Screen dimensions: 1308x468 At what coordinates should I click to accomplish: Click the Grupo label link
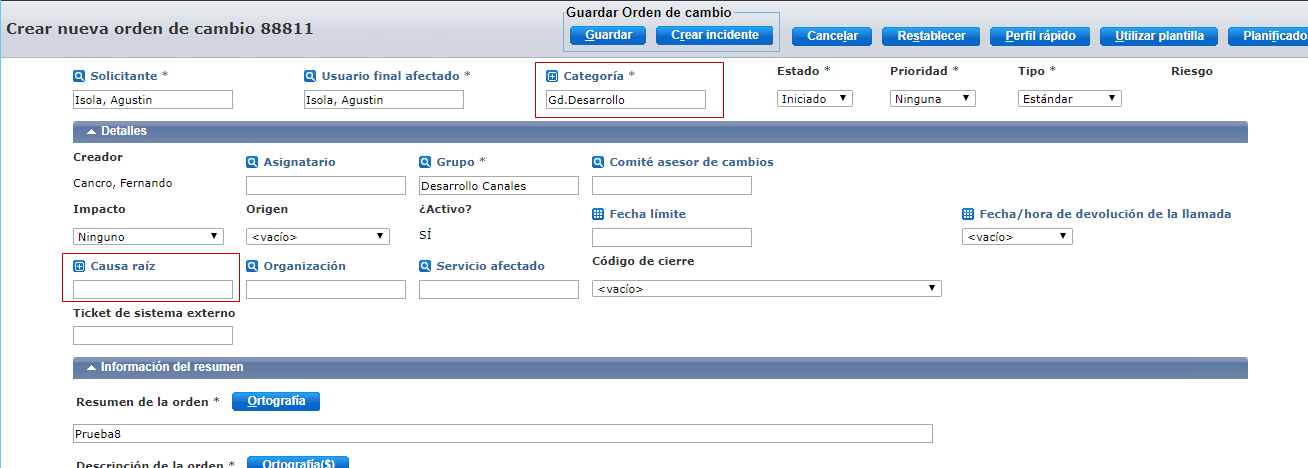point(455,162)
